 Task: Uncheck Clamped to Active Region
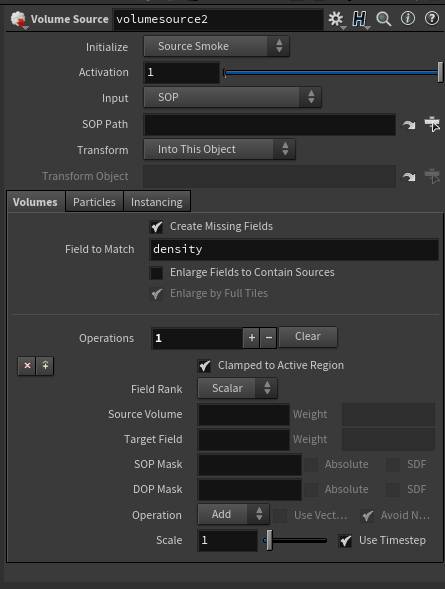pos(204,365)
